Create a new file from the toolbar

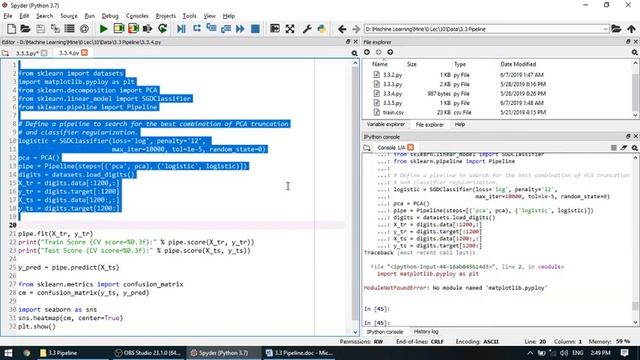[11, 29]
